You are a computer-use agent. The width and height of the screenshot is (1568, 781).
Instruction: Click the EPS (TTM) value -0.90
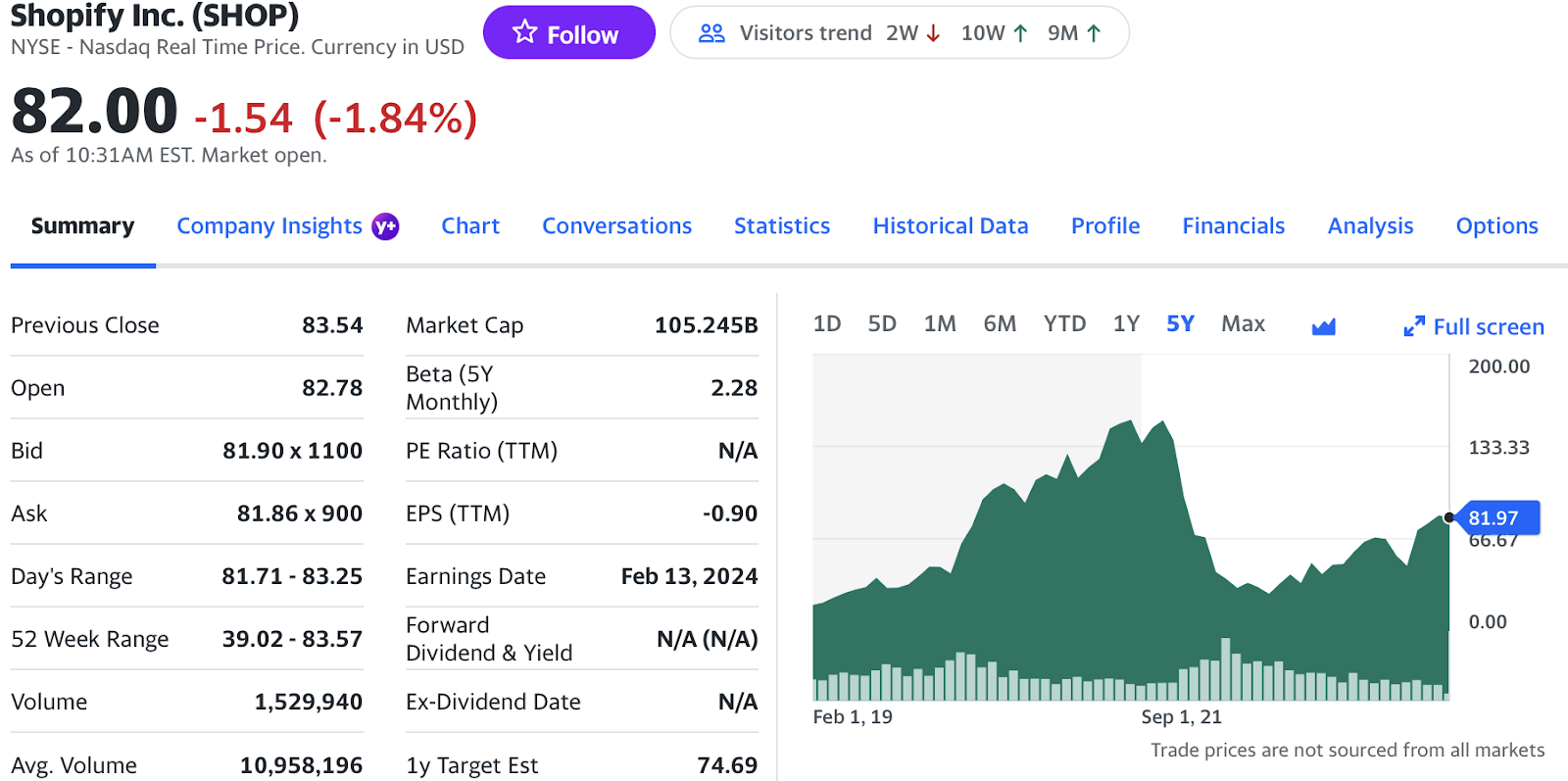pos(730,513)
